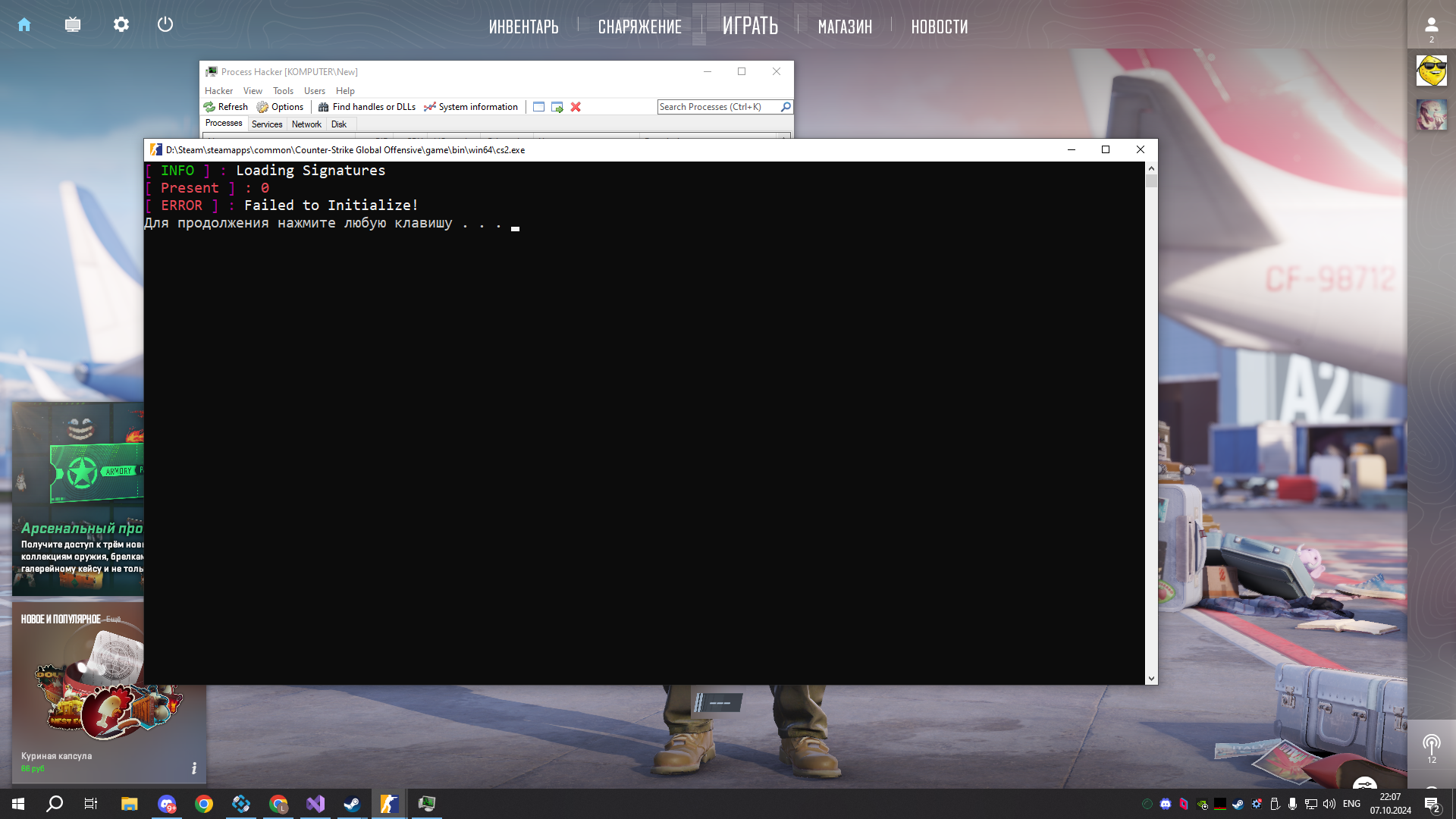Viewport: 1456px width, 819px height.
Task: Open the speaker volume icon in tray
Action: [x=1329, y=805]
